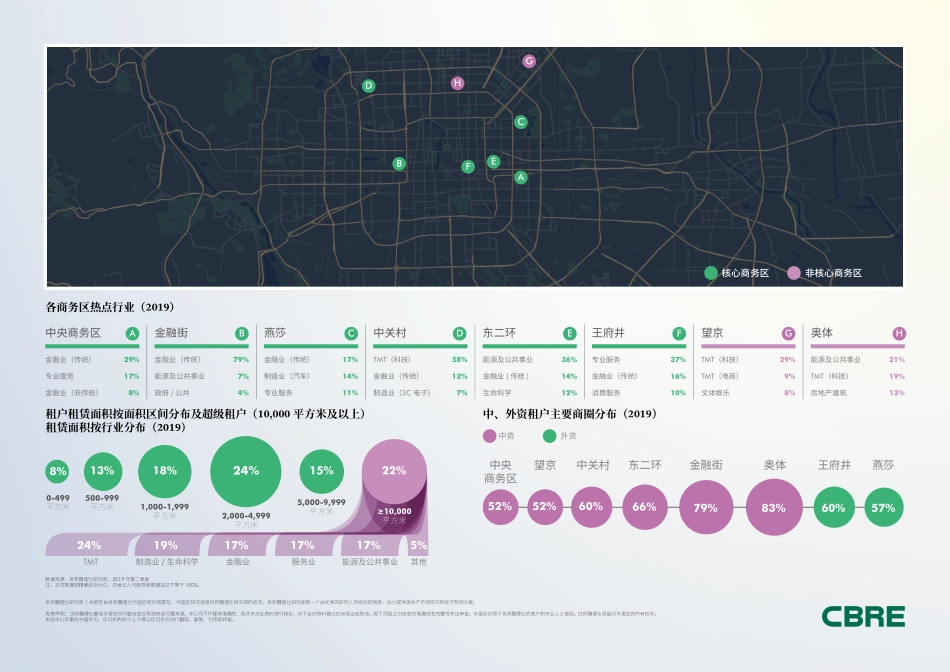The width and height of the screenshot is (950, 672).
Task: Select map marker A on the map
Action: [520, 176]
